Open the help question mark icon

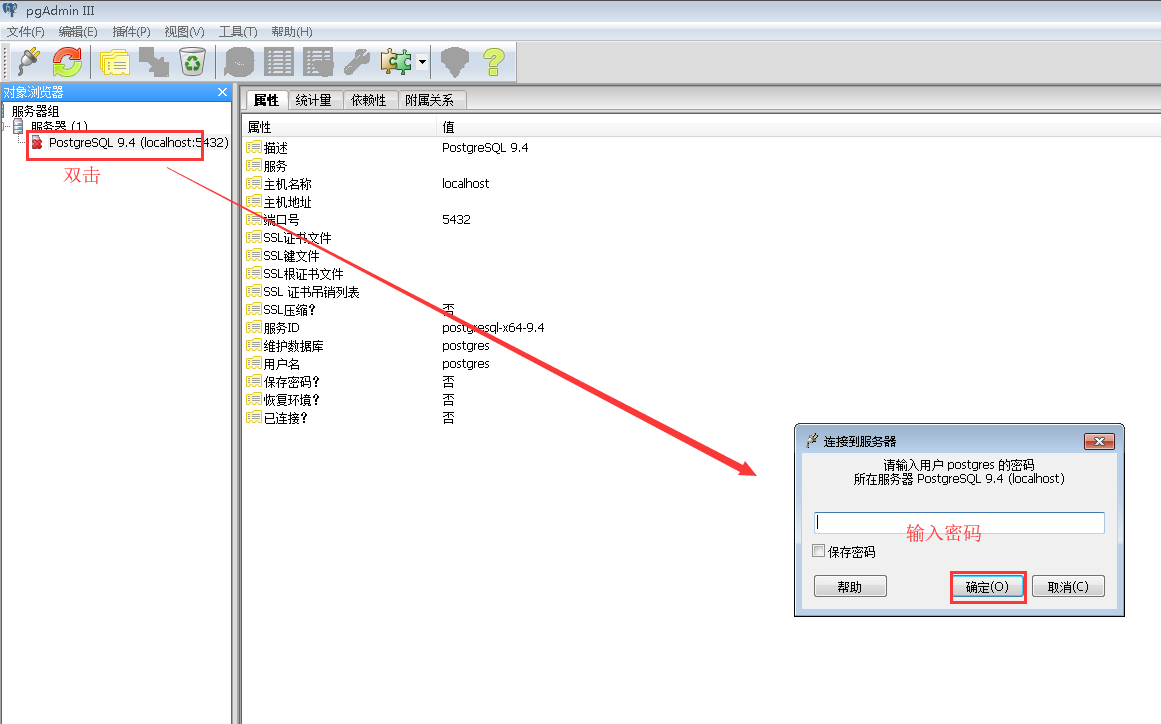coord(494,62)
